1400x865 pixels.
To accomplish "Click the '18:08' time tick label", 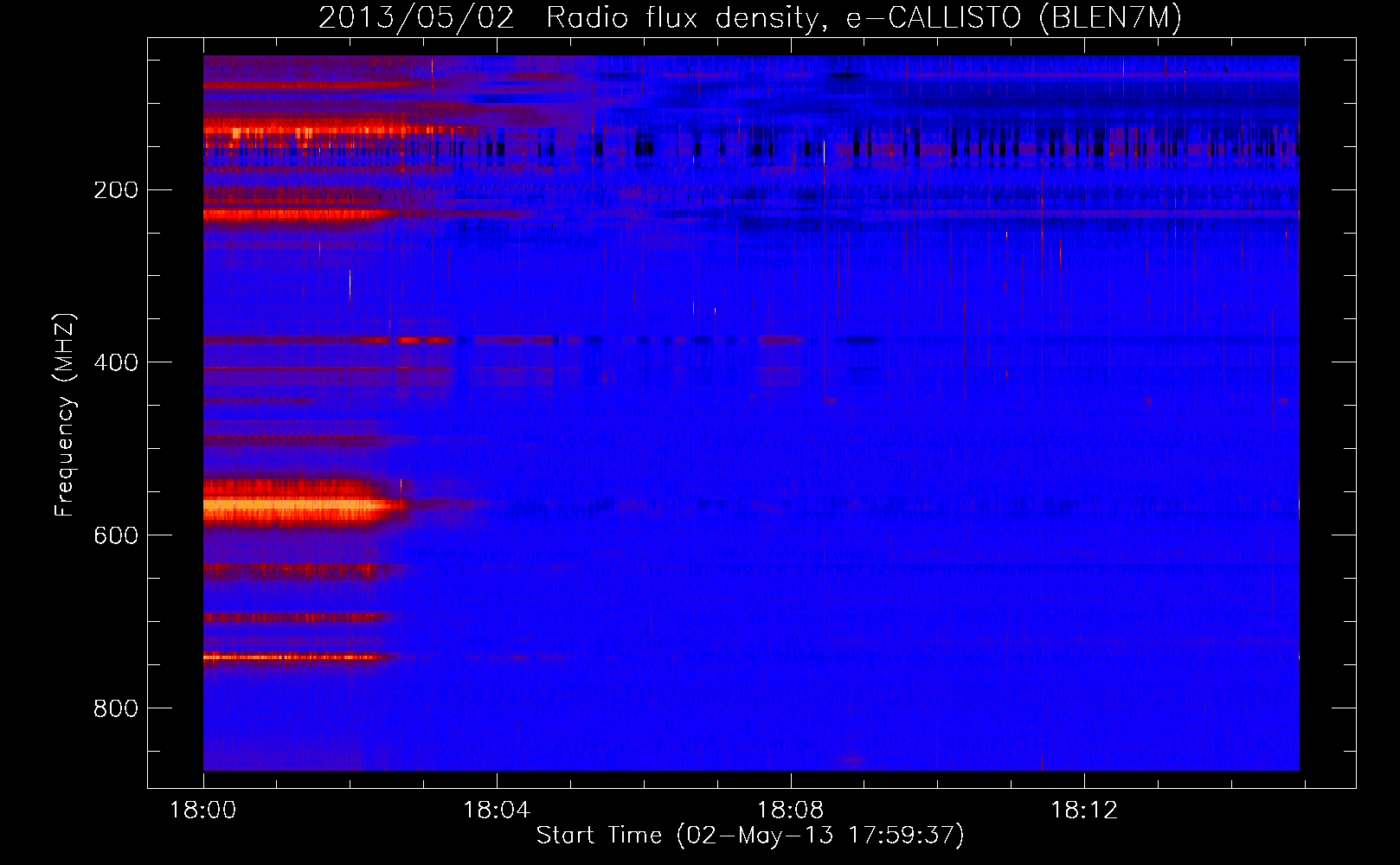I will (x=790, y=811).
